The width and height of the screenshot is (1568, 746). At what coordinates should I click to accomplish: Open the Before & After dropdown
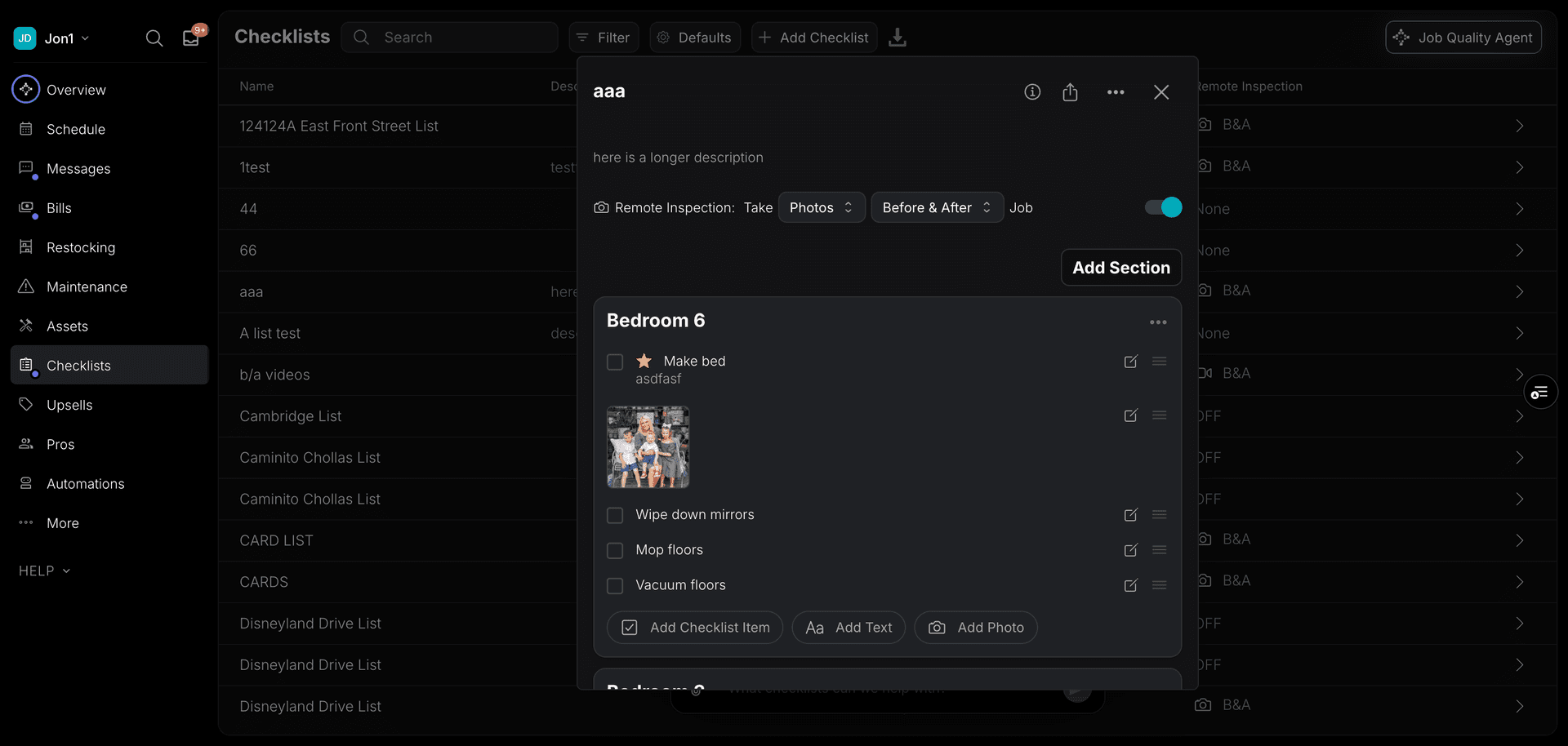(x=936, y=207)
